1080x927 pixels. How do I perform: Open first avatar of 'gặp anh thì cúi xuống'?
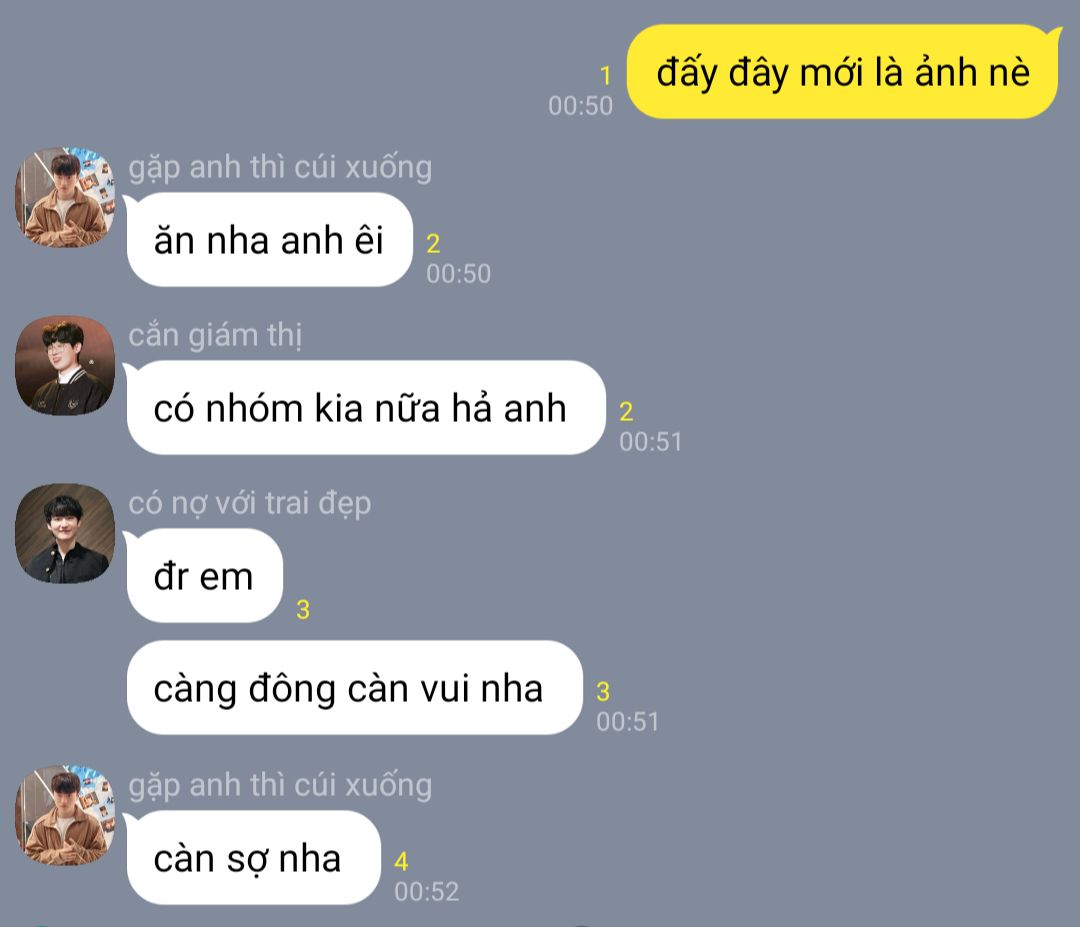65,197
